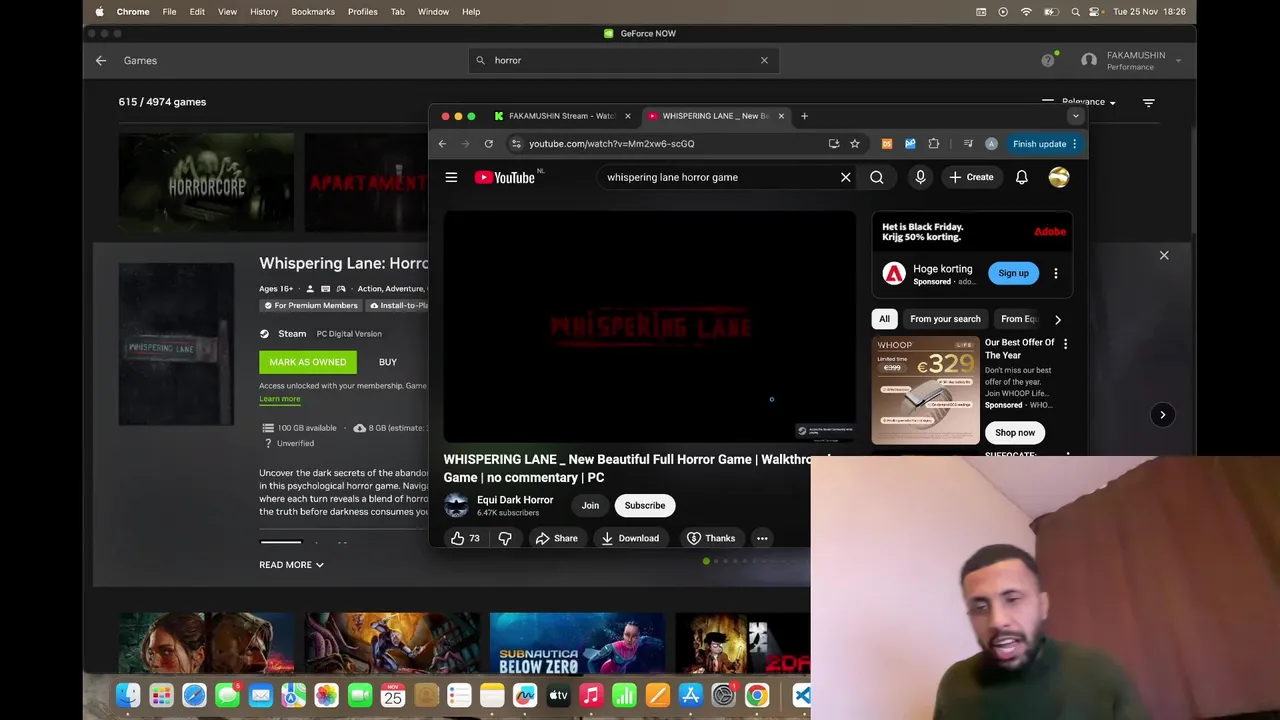Reload the YouTube page in Chrome
The height and width of the screenshot is (720, 1280).
point(488,143)
